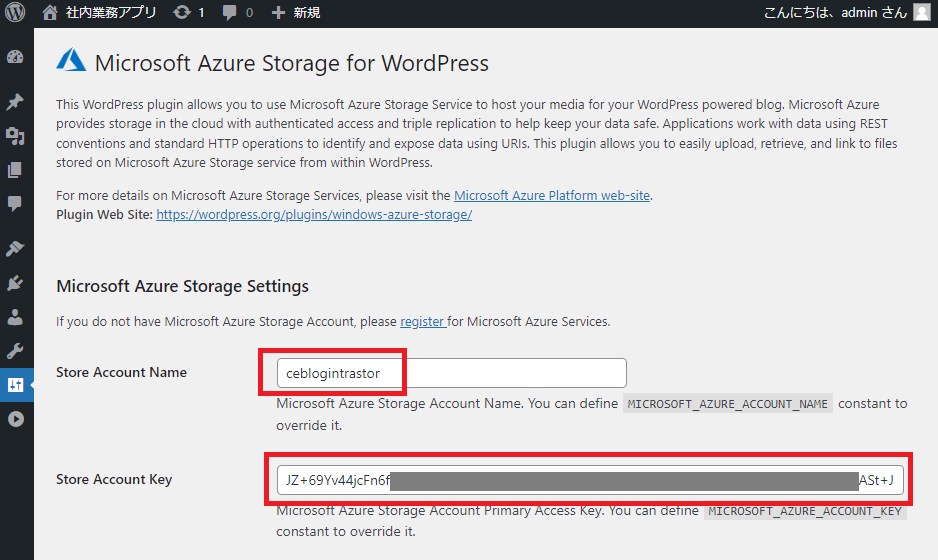Click the MICROSOFT_AZURE_ACCOUNT_NAME constant text
Image resolution: width=938 pixels, height=560 pixels.
point(727,404)
